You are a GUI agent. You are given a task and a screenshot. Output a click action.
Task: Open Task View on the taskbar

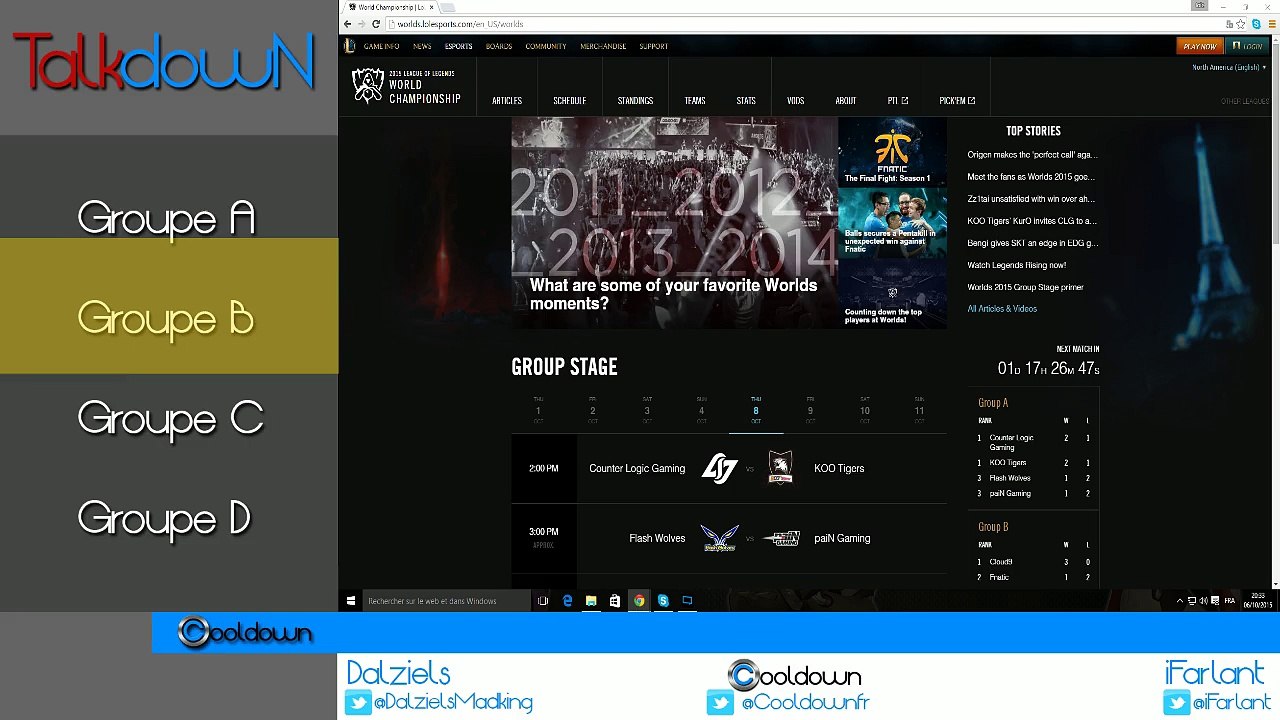pos(543,601)
